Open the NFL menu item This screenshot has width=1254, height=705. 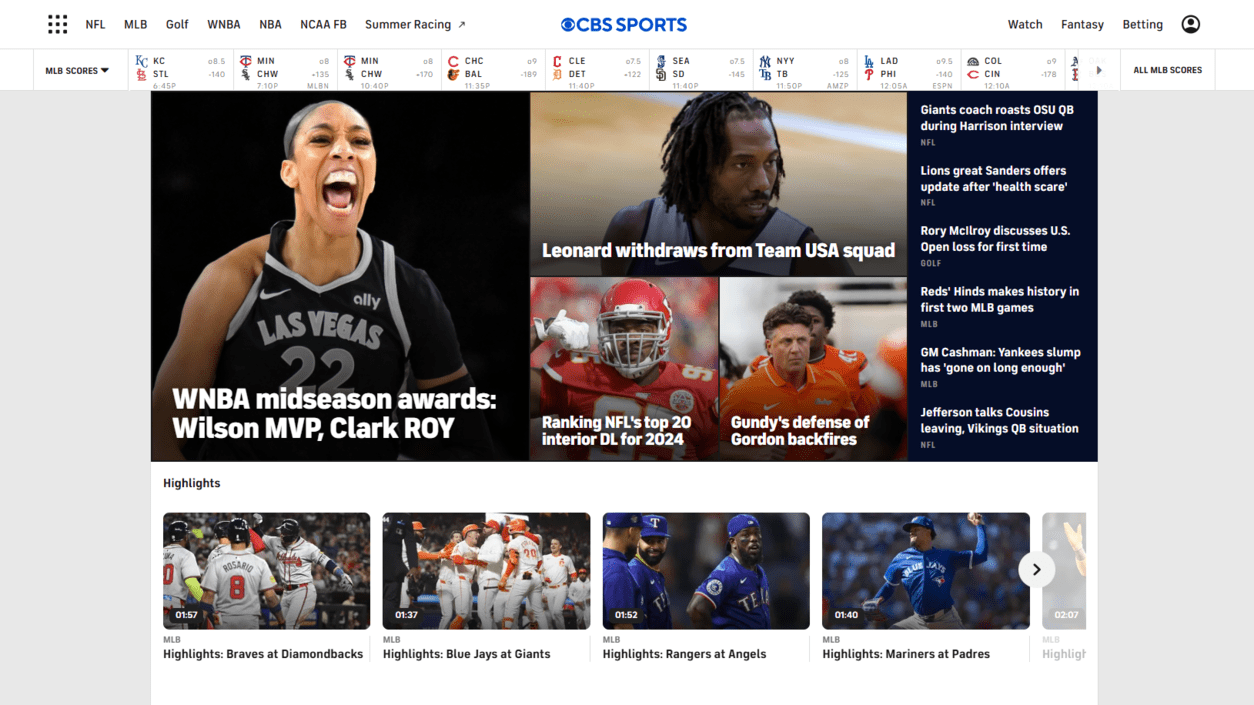(95, 24)
